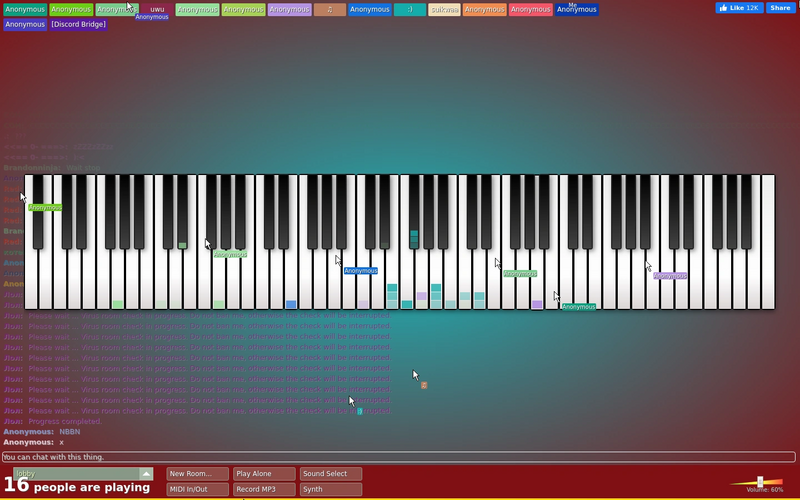Click the suikwaa participant tag
This screenshot has height=500, width=800.
coord(444,9)
